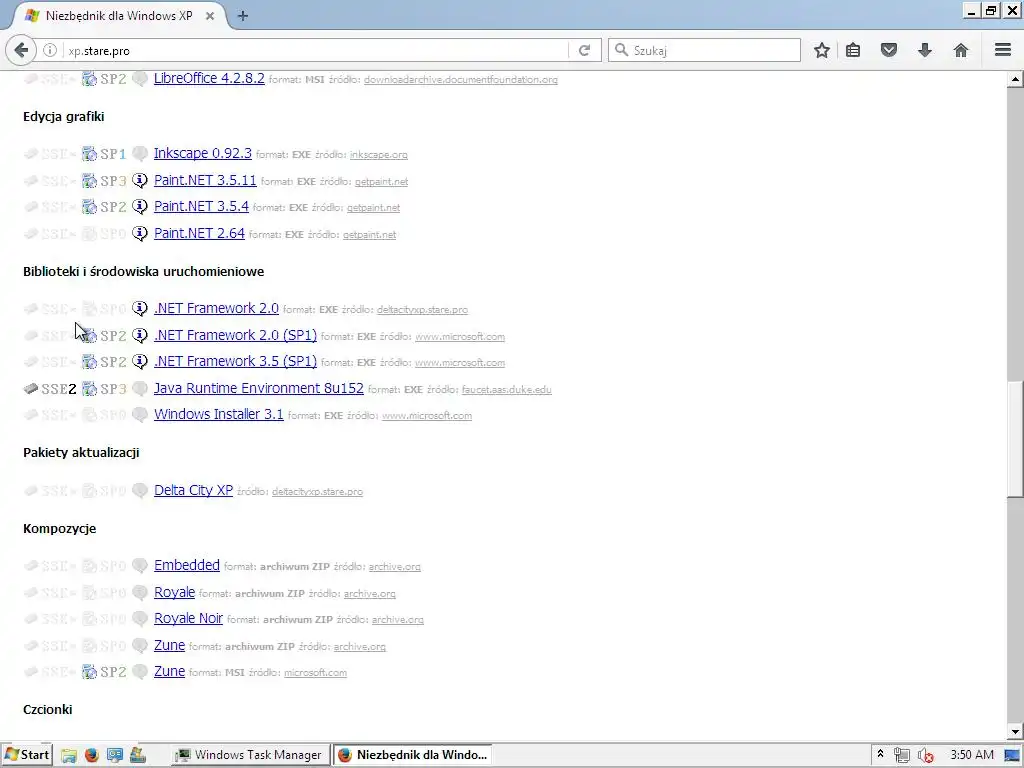Screen dimensions: 1024x768
Task: Visit getpaint.net source beside Paint.NET 3.5.11
Action: pyautogui.click(x=381, y=182)
